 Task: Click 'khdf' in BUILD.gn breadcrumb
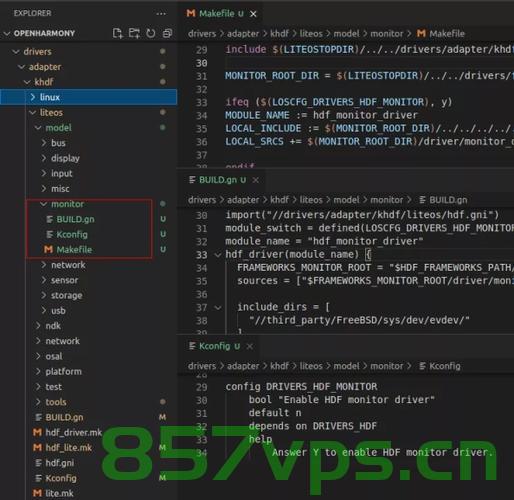[x=279, y=200]
